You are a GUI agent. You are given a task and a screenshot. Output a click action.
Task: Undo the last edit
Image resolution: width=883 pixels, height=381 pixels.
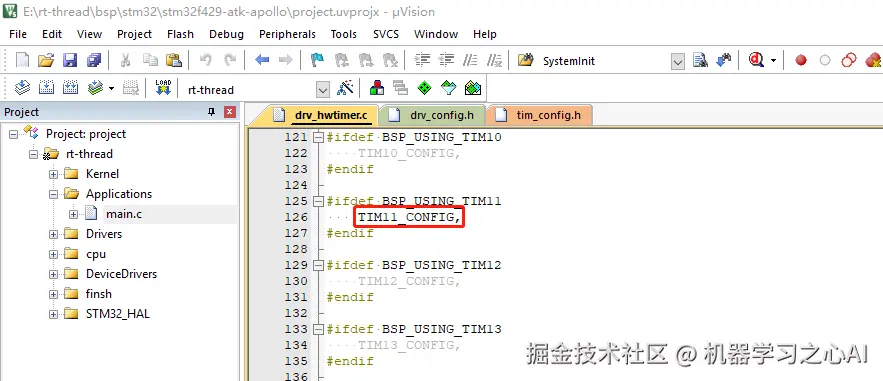(206, 60)
